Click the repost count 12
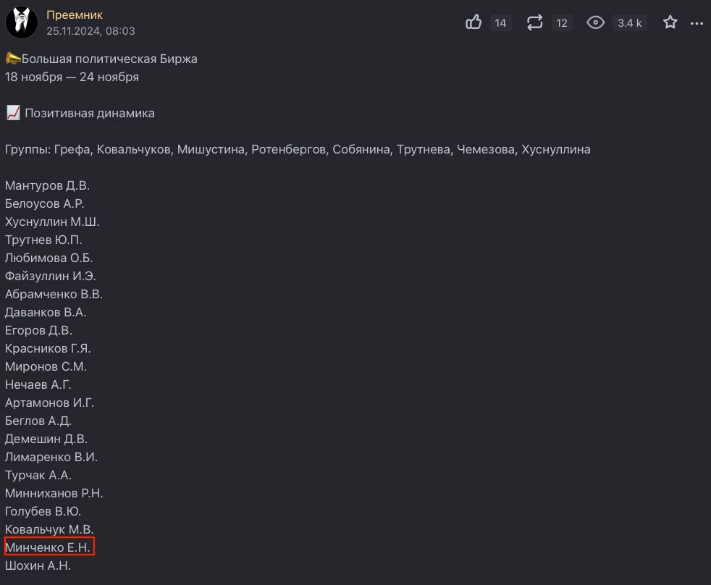Image resolution: width=711 pixels, height=585 pixels. coord(562,23)
